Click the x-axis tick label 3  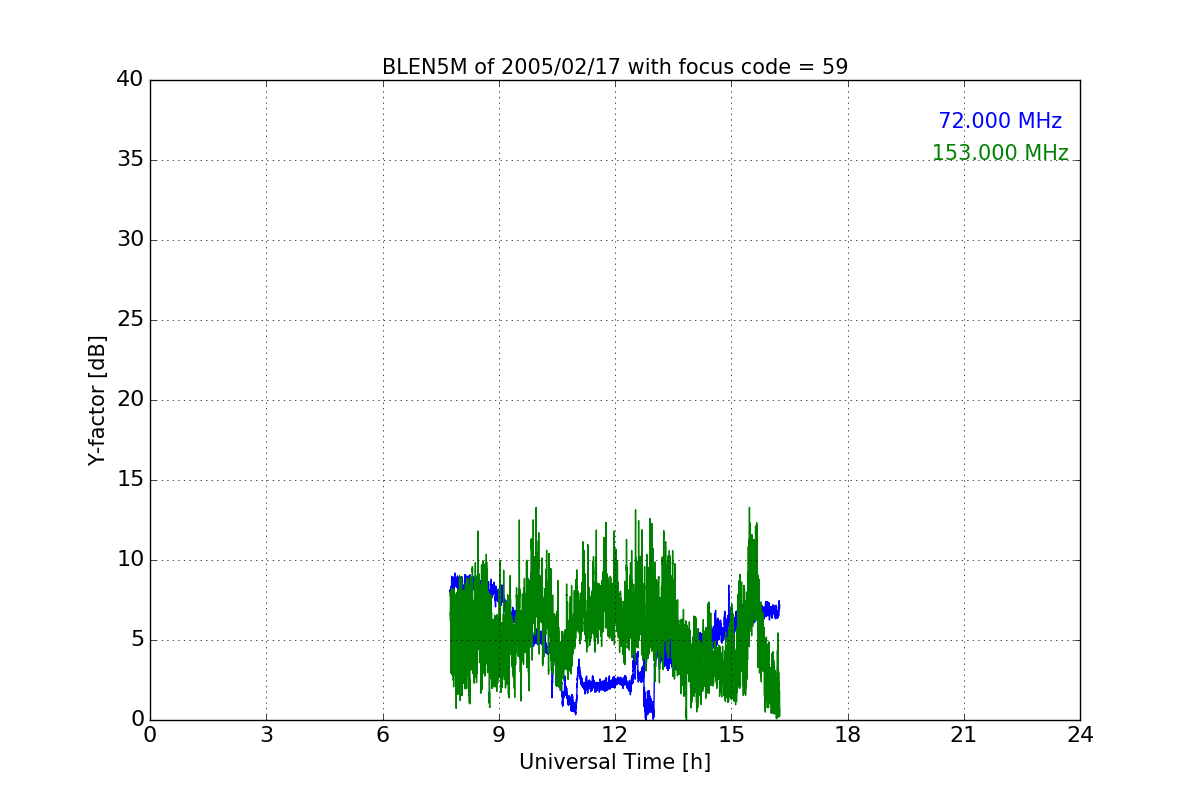(266, 734)
